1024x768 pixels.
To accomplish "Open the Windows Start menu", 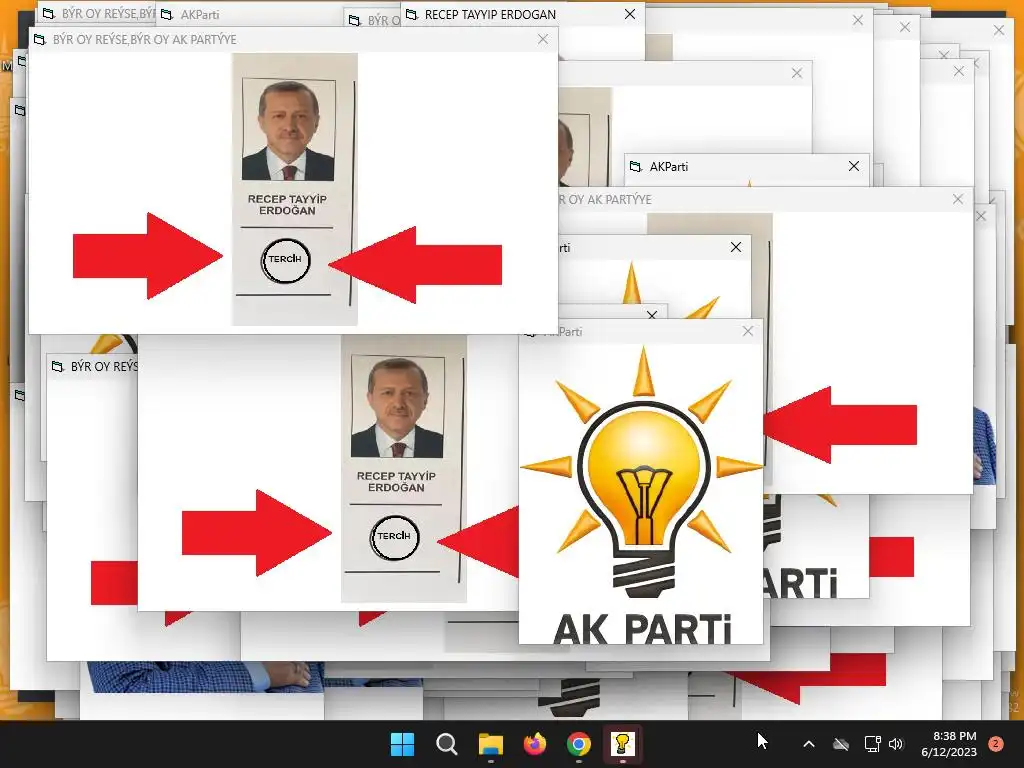I will click(402, 744).
